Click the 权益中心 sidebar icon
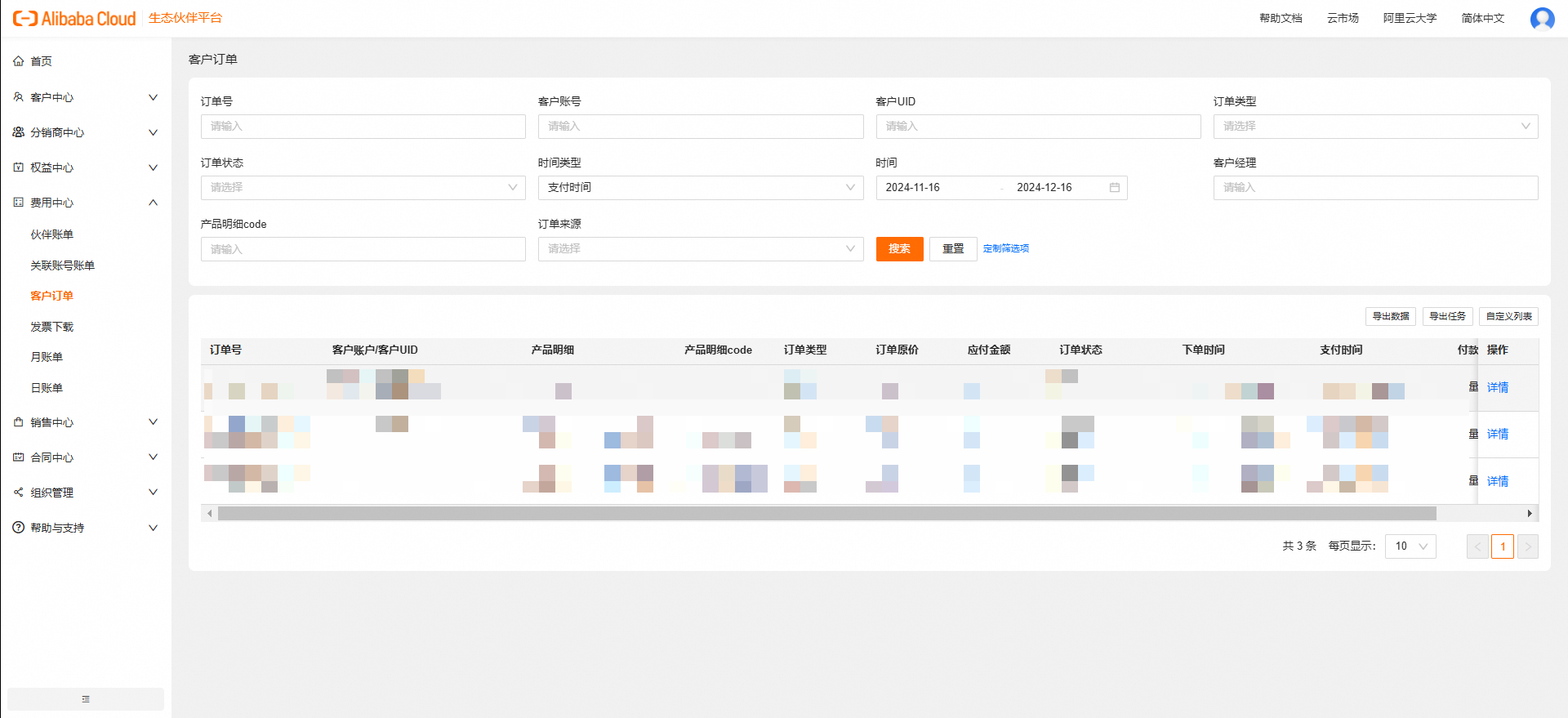 (18, 167)
